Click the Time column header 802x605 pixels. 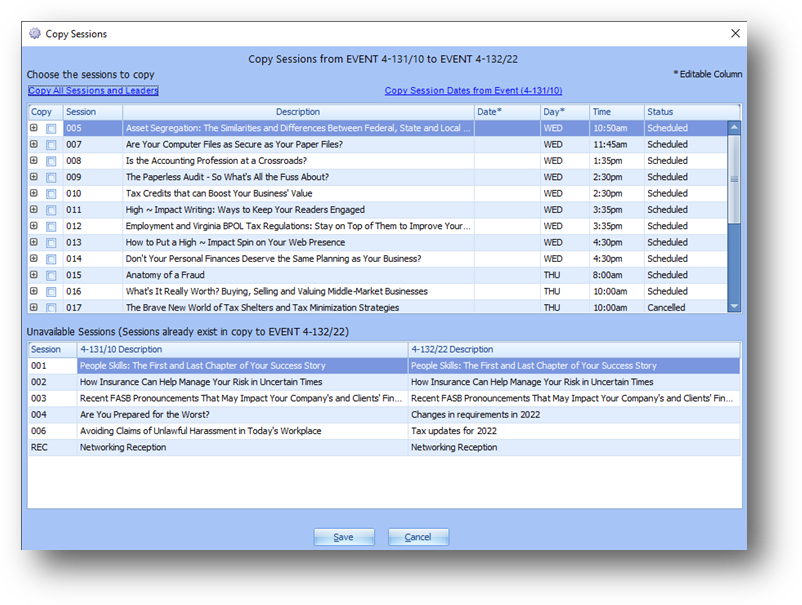pos(617,112)
